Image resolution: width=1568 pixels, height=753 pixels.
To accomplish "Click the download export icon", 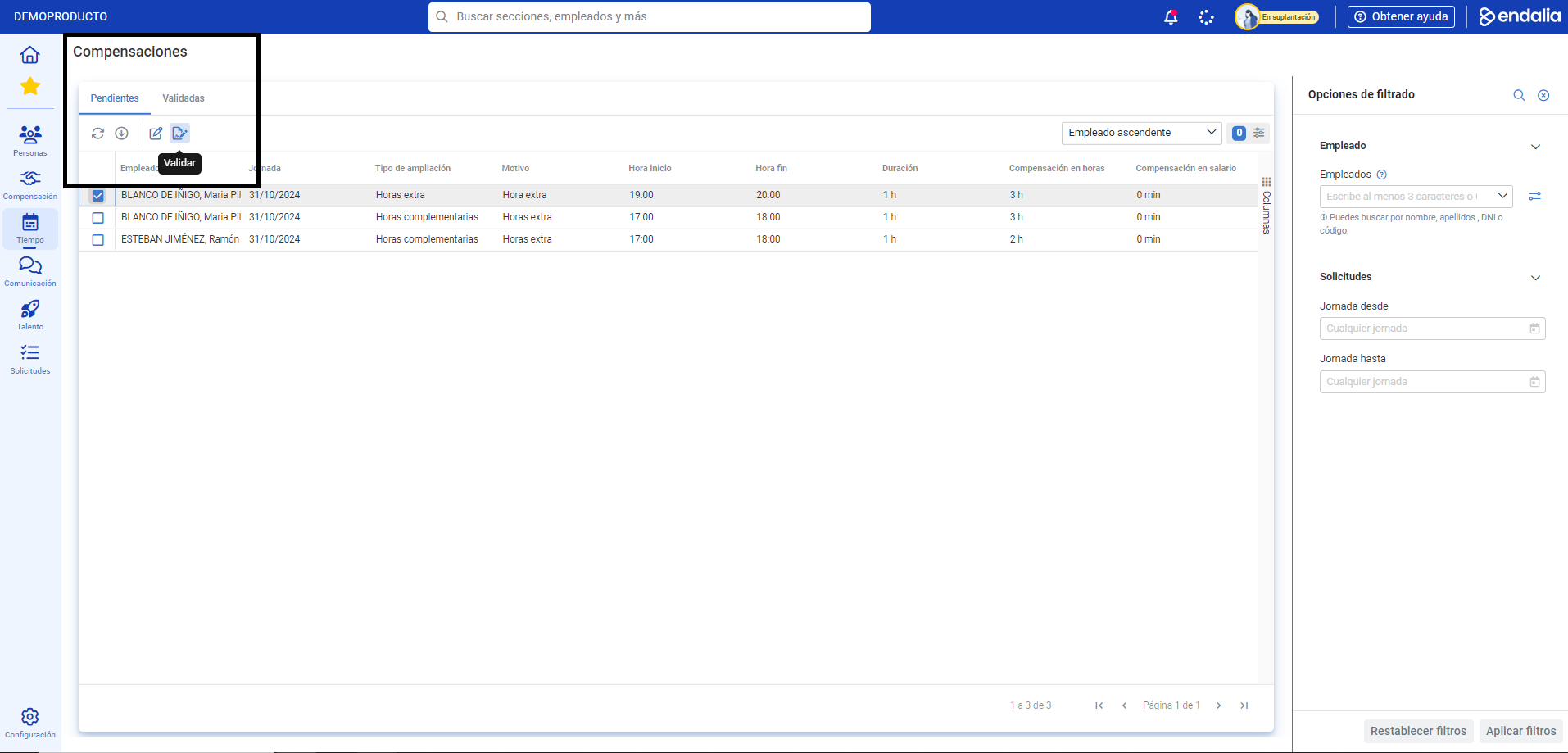I will click(121, 133).
